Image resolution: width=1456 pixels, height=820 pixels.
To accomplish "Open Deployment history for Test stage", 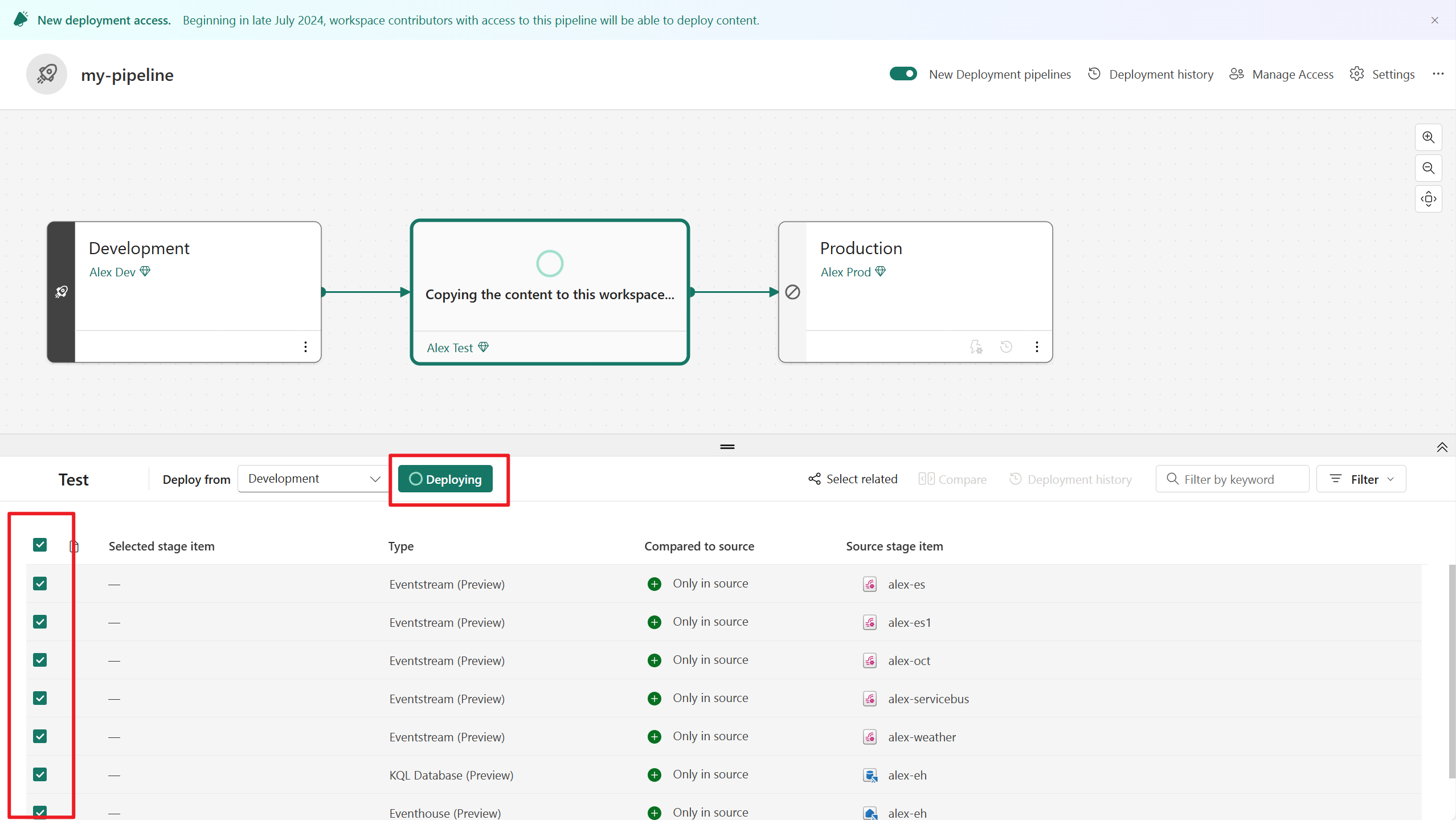I will [1070, 479].
